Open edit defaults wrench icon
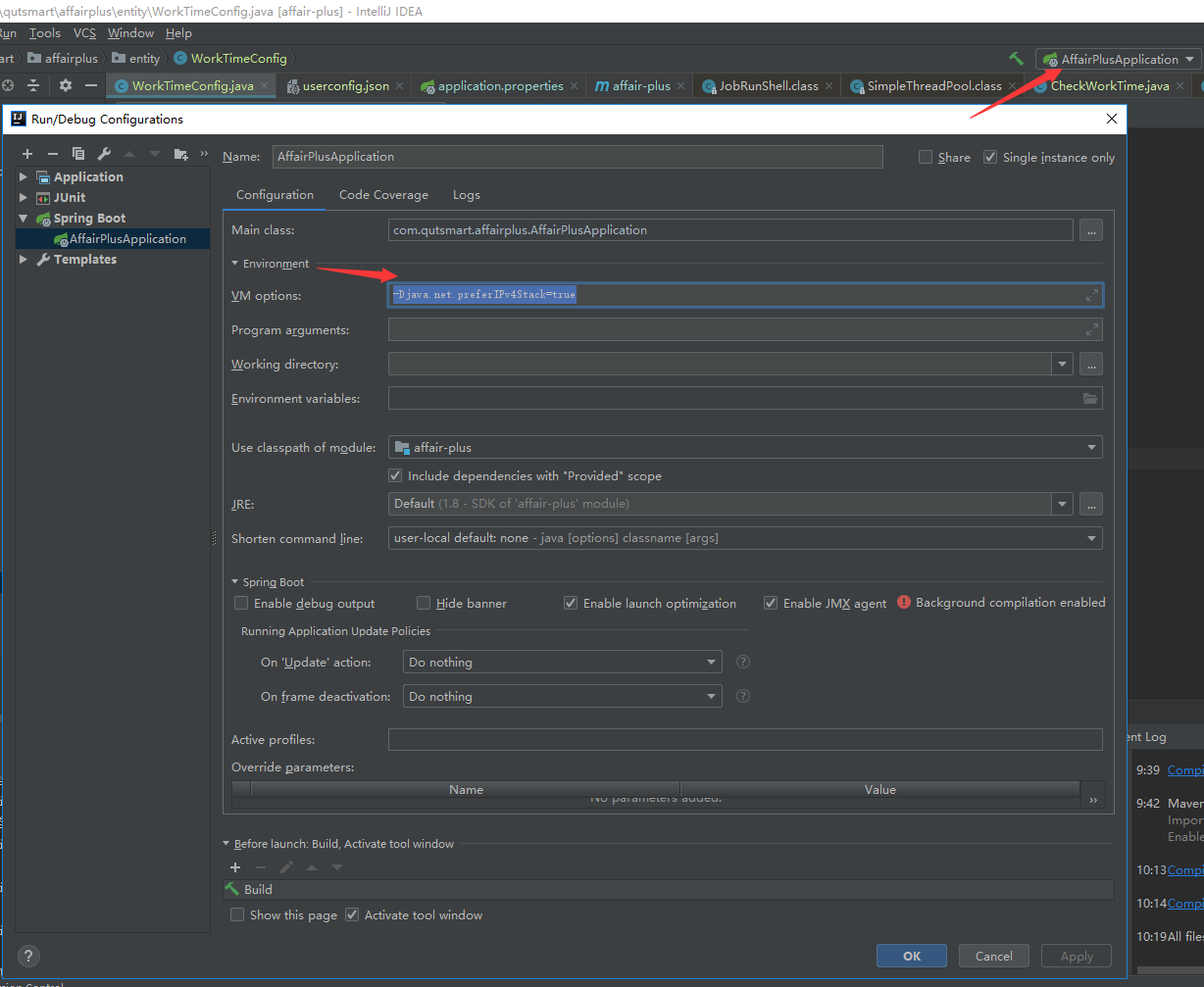 pos(104,154)
